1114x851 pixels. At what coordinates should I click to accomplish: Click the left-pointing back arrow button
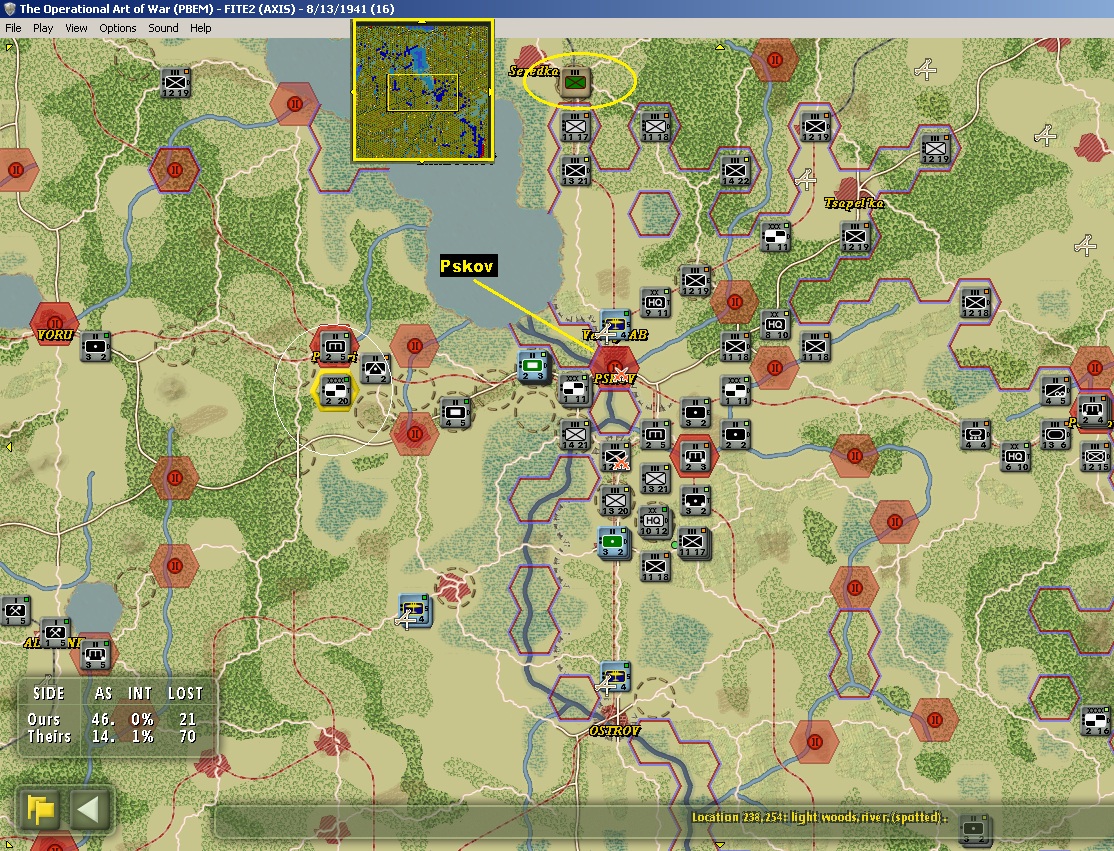[x=89, y=808]
